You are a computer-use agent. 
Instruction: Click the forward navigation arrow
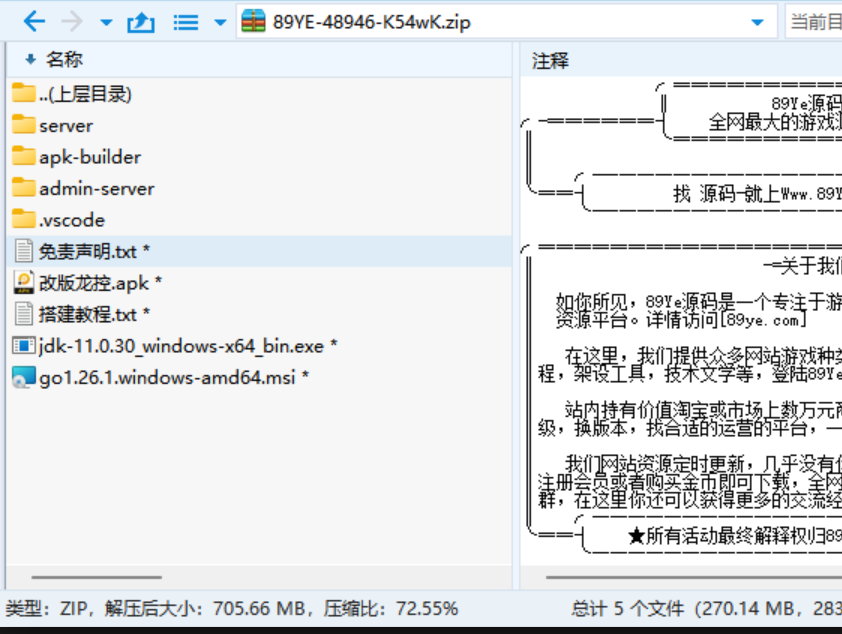point(72,21)
